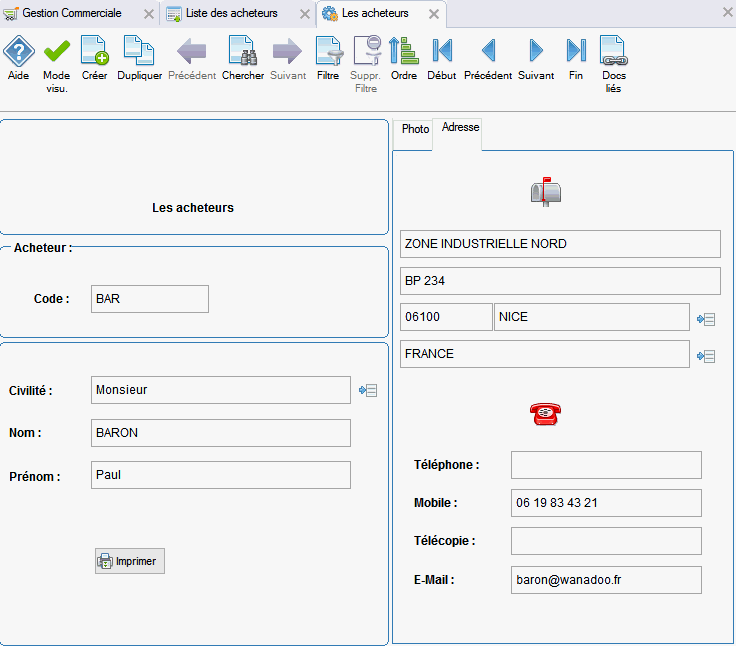Click the E-Mail field baron@wanadoo.fr
The image size is (736, 646).
pos(606,580)
